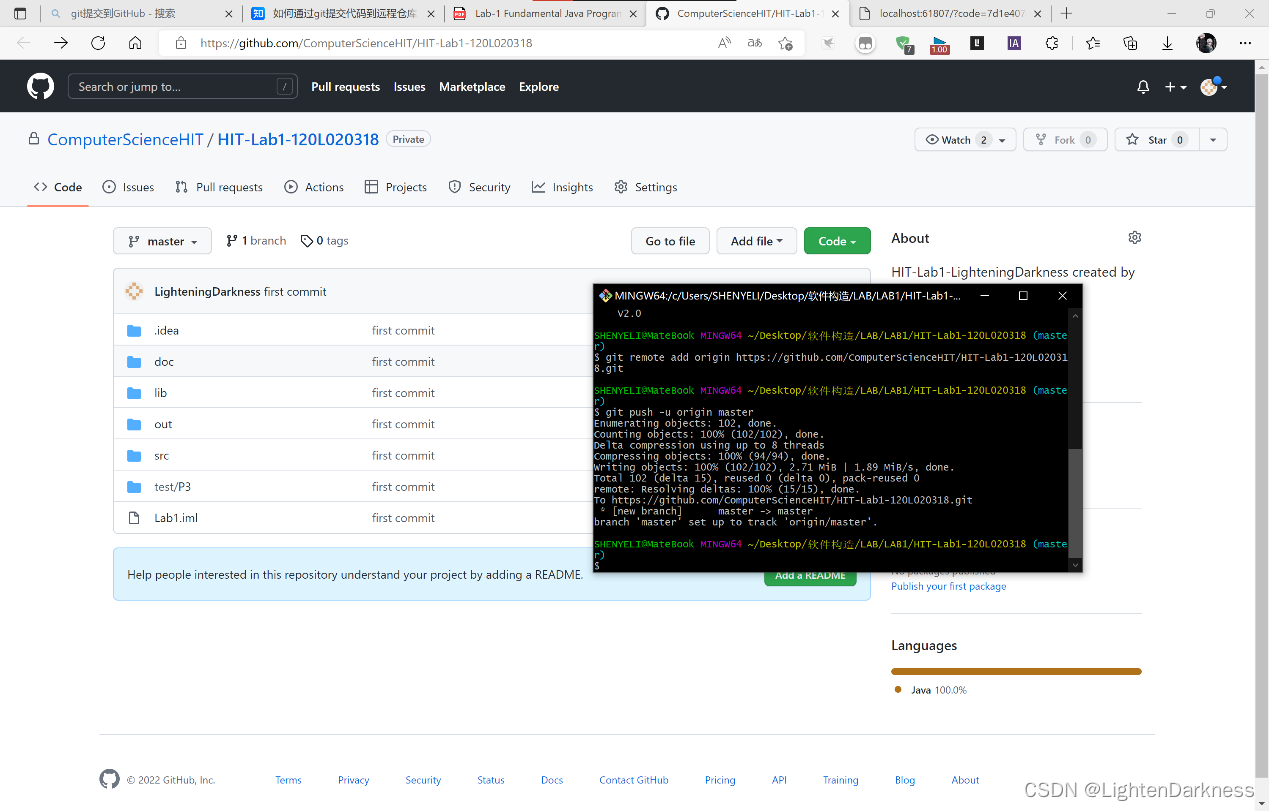
Task: Open the browser extensions puzzle icon
Action: point(1052,43)
